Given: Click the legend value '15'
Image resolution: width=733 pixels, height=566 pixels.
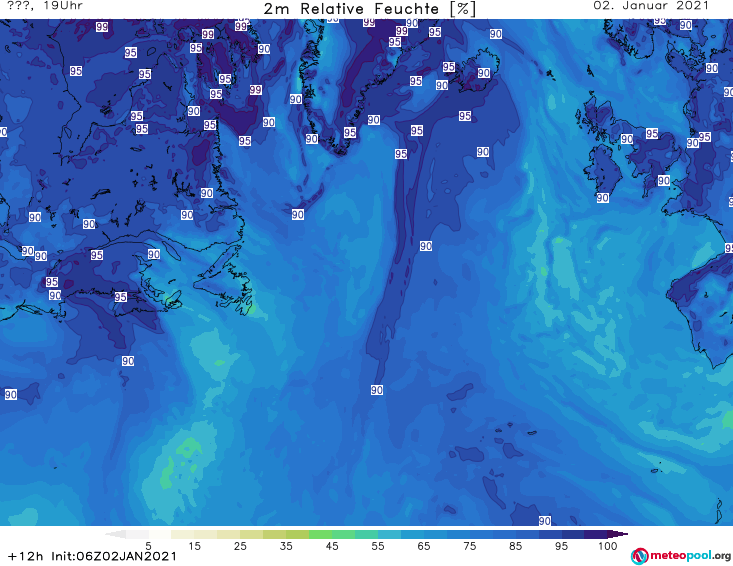Looking at the screenshot, I should pyautogui.click(x=194, y=546).
